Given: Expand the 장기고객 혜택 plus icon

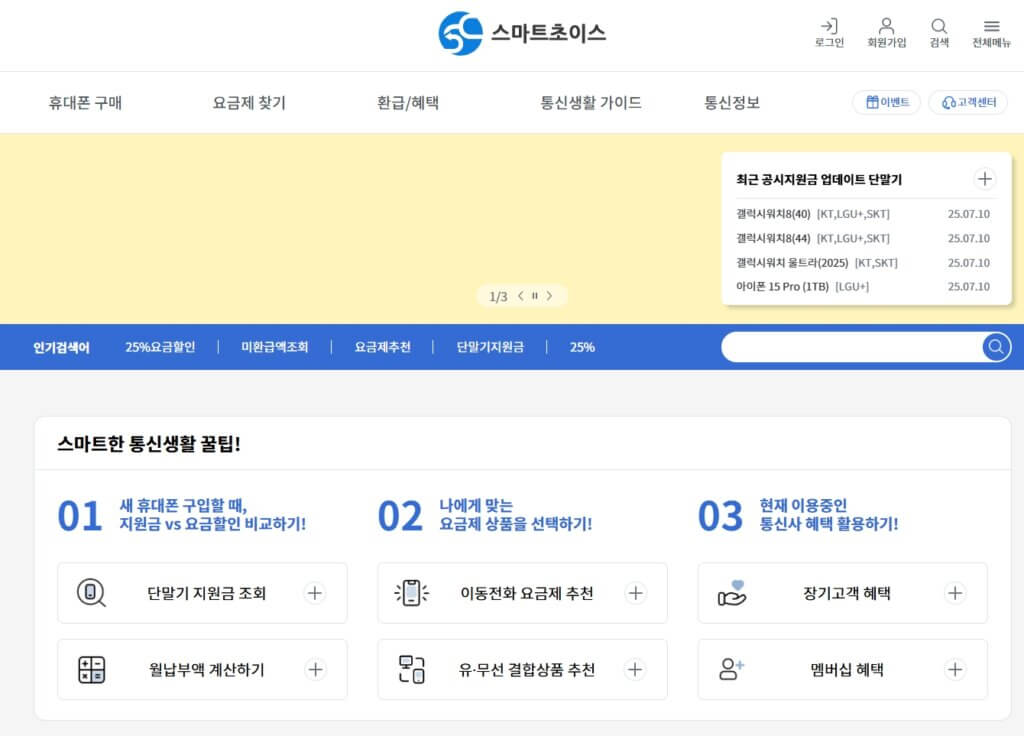Looking at the screenshot, I should pyautogui.click(x=955, y=593).
